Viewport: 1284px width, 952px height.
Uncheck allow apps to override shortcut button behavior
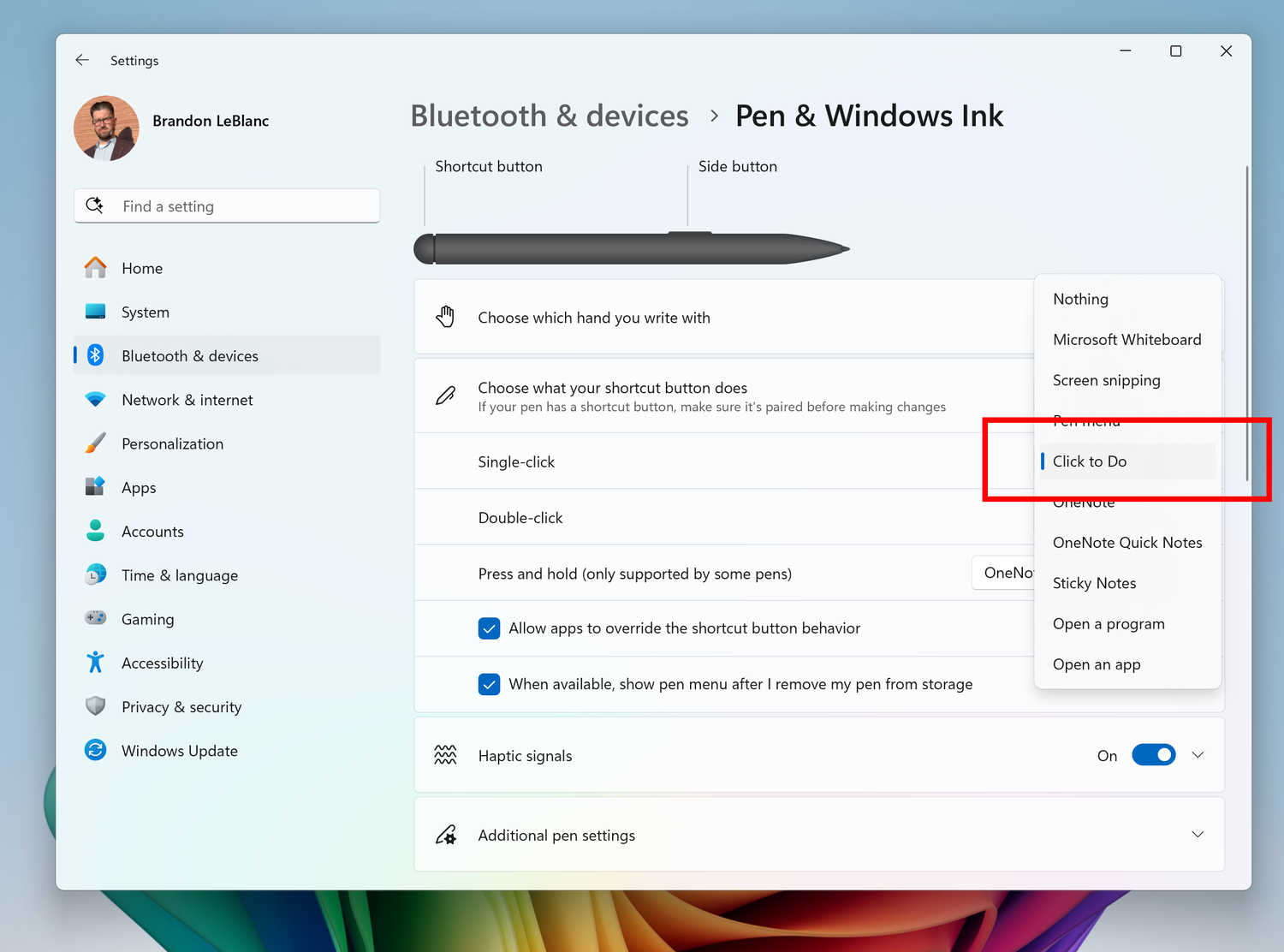(x=489, y=628)
